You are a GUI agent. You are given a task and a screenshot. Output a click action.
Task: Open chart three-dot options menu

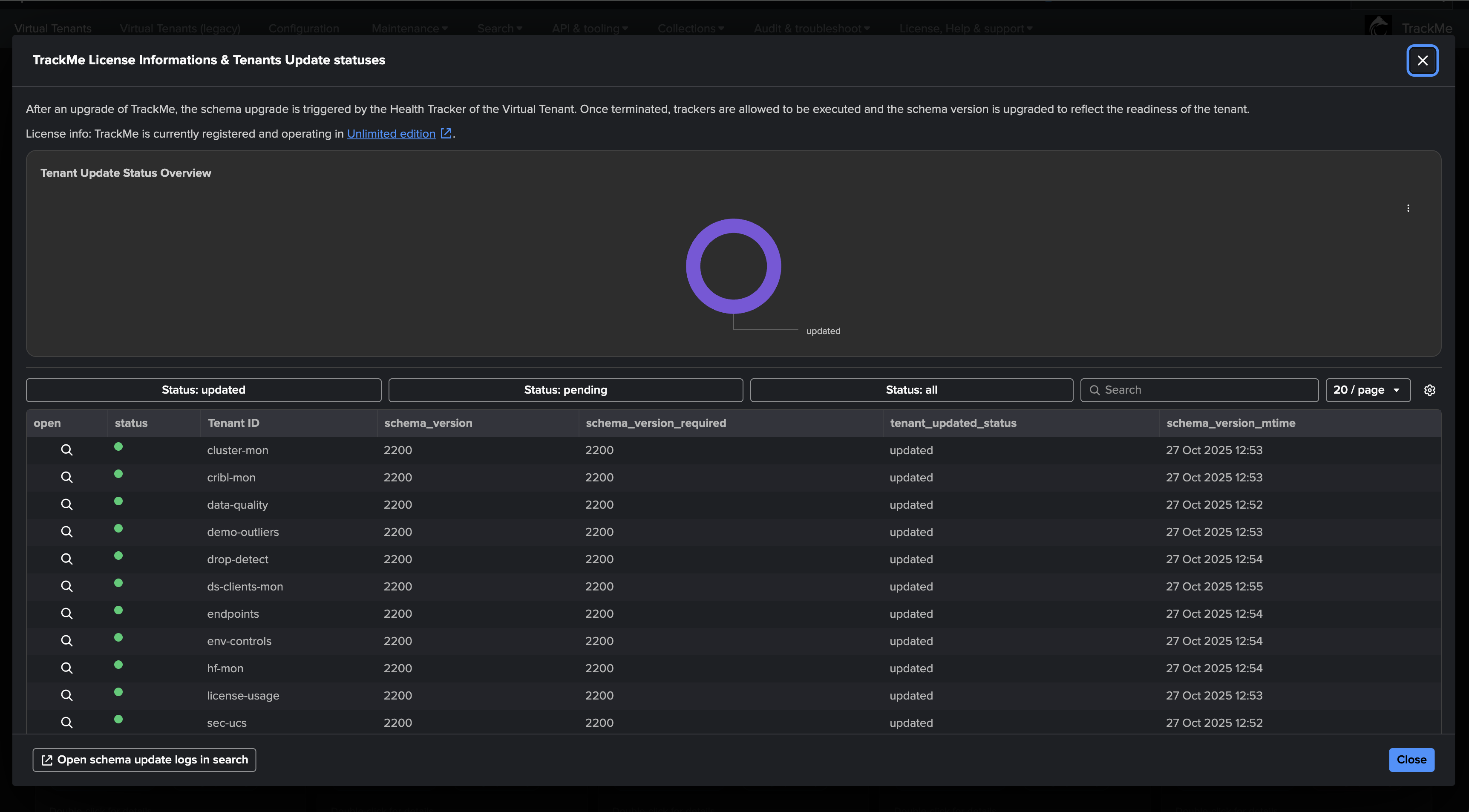1408,208
